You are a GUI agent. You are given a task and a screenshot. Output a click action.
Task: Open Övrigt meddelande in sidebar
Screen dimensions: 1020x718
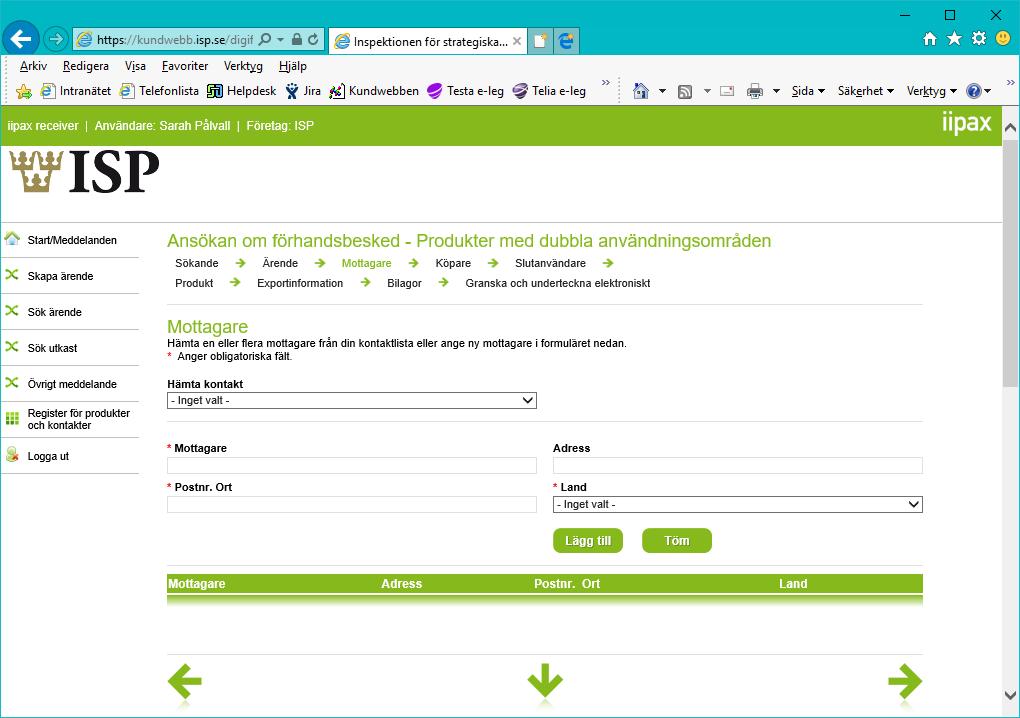[x=72, y=384]
